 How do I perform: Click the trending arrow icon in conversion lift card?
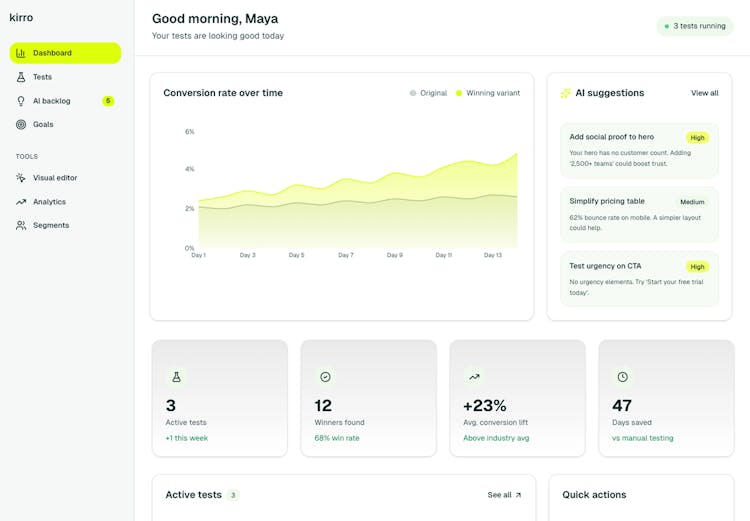pos(474,377)
